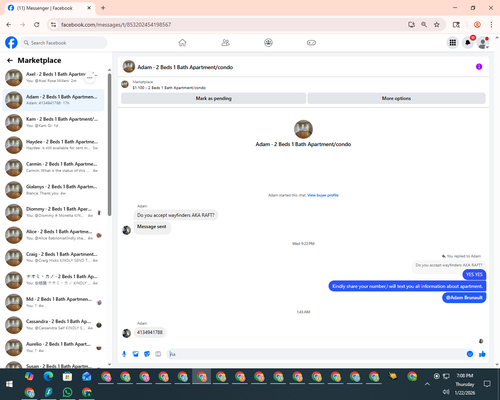Click the voice clip microphone icon
This screenshot has height=400, width=500.
click(124, 354)
